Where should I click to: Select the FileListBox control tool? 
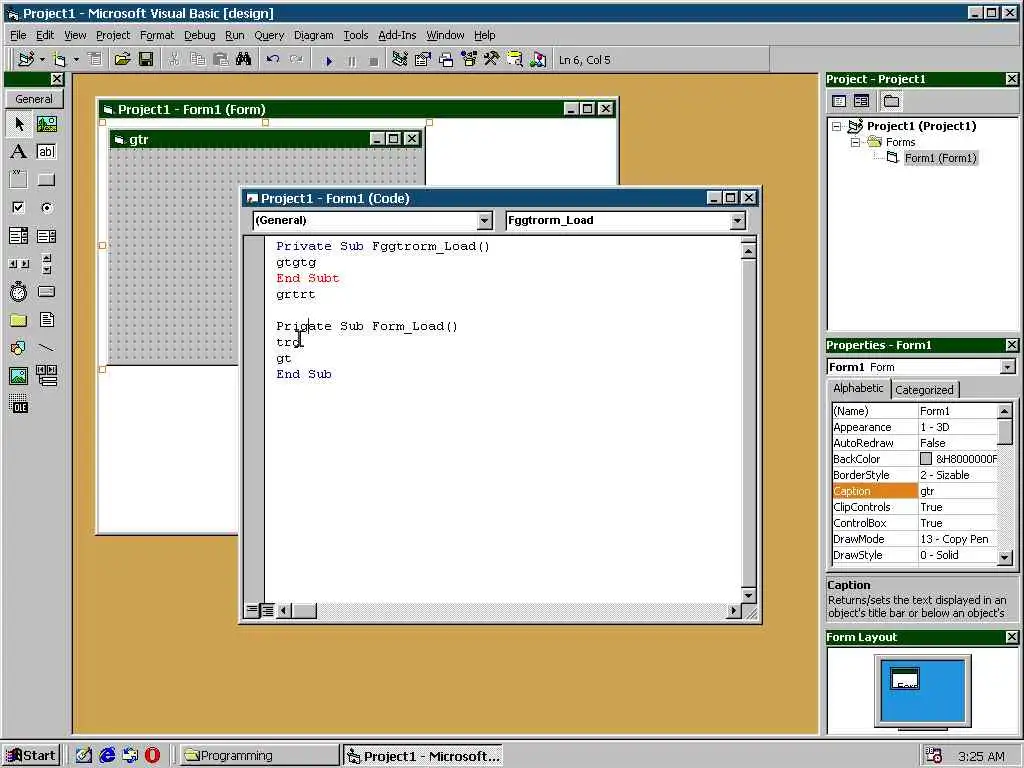tap(46, 319)
